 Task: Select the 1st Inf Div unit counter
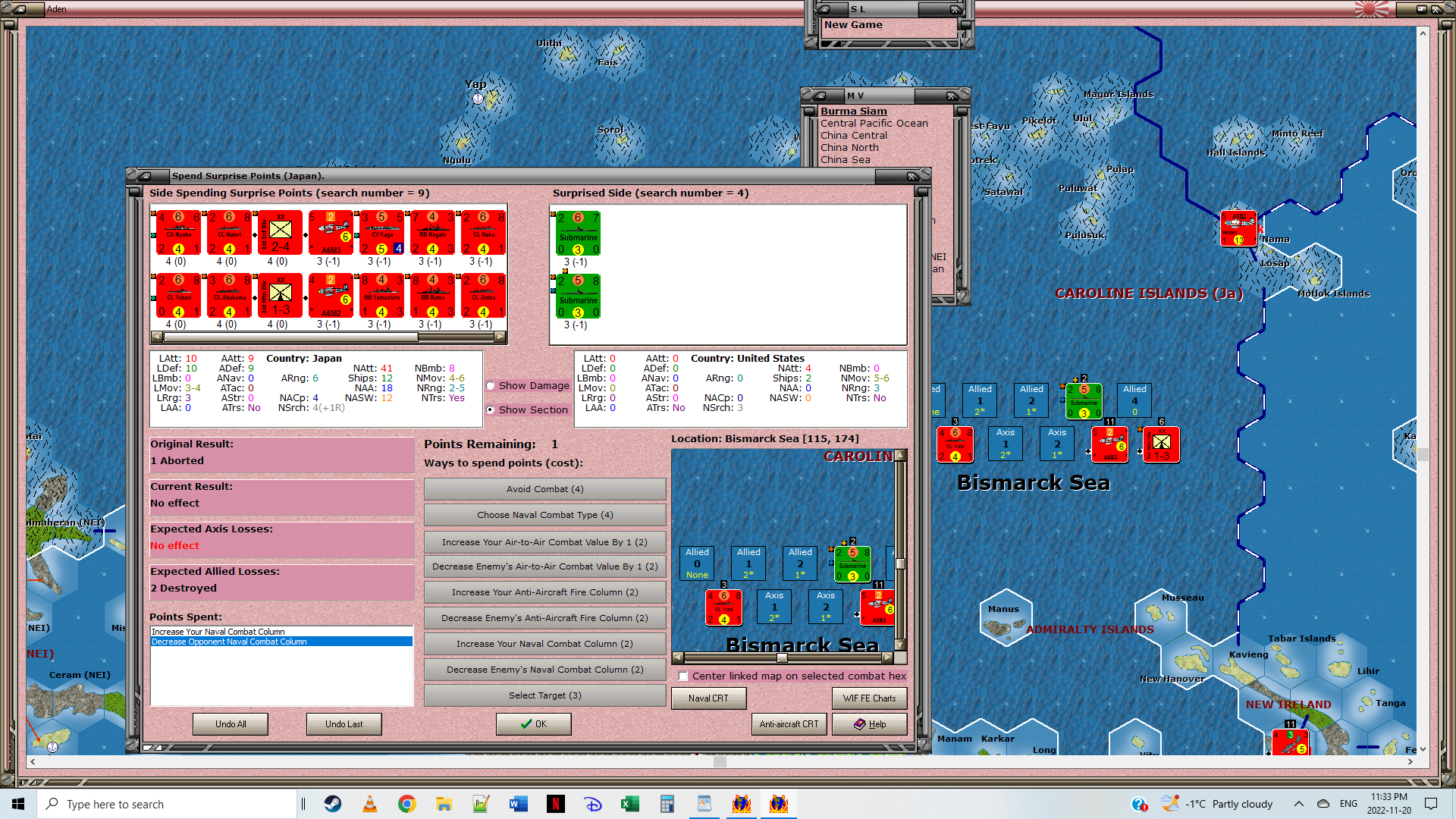pos(280,232)
